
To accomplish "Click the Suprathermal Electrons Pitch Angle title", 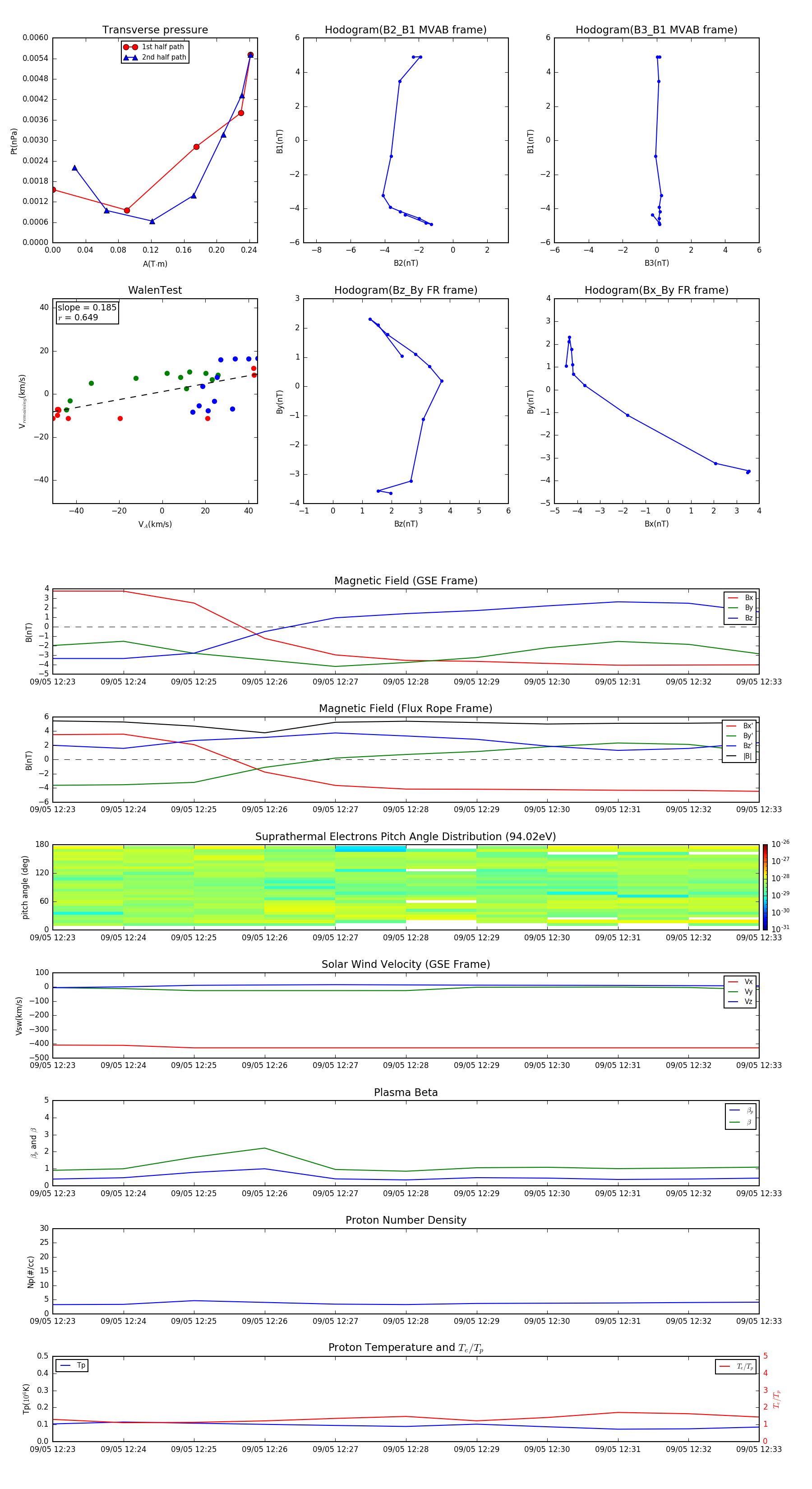I will tap(406, 837).
